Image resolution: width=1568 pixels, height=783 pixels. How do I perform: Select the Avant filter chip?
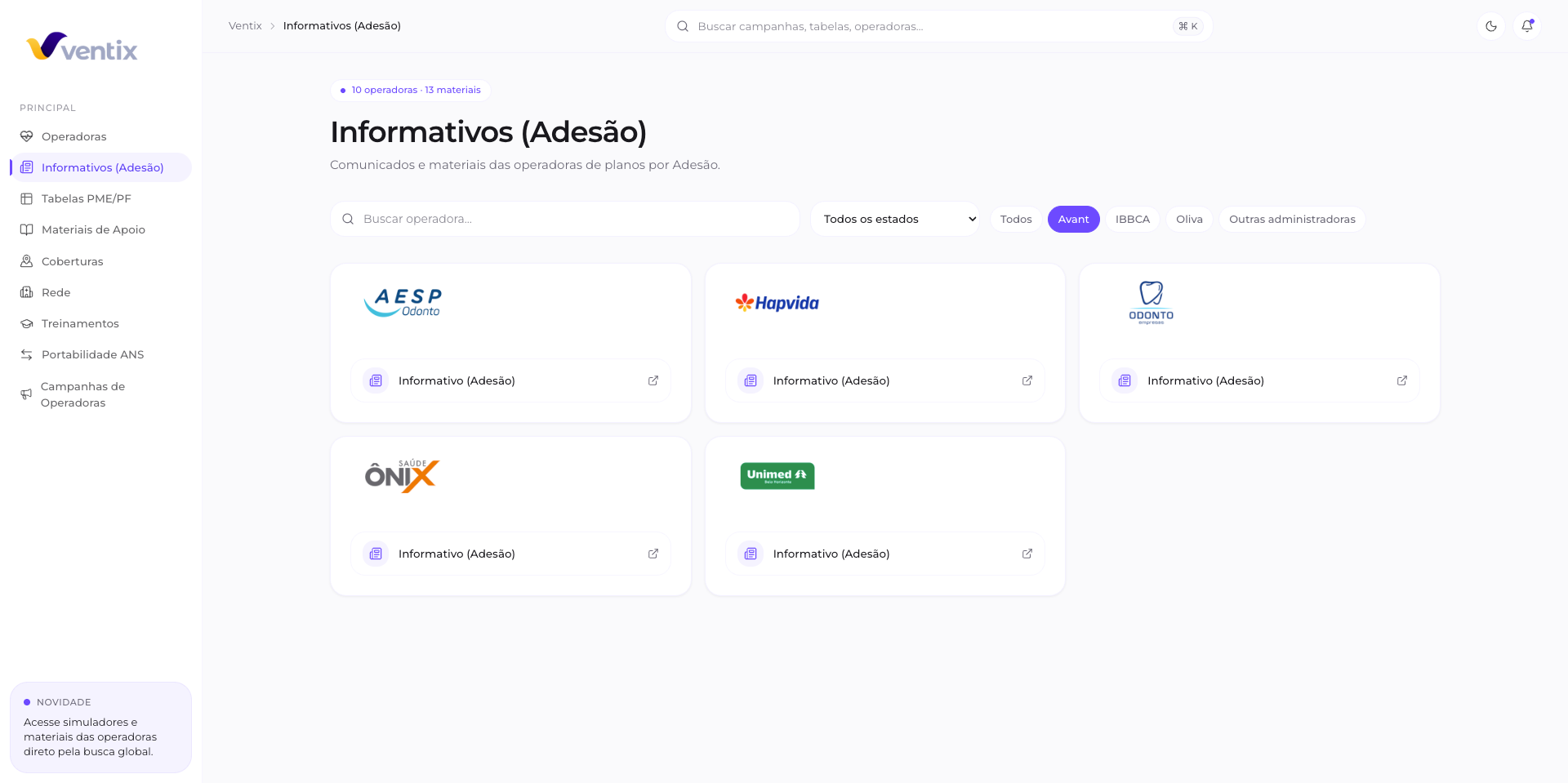click(x=1073, y=219)
